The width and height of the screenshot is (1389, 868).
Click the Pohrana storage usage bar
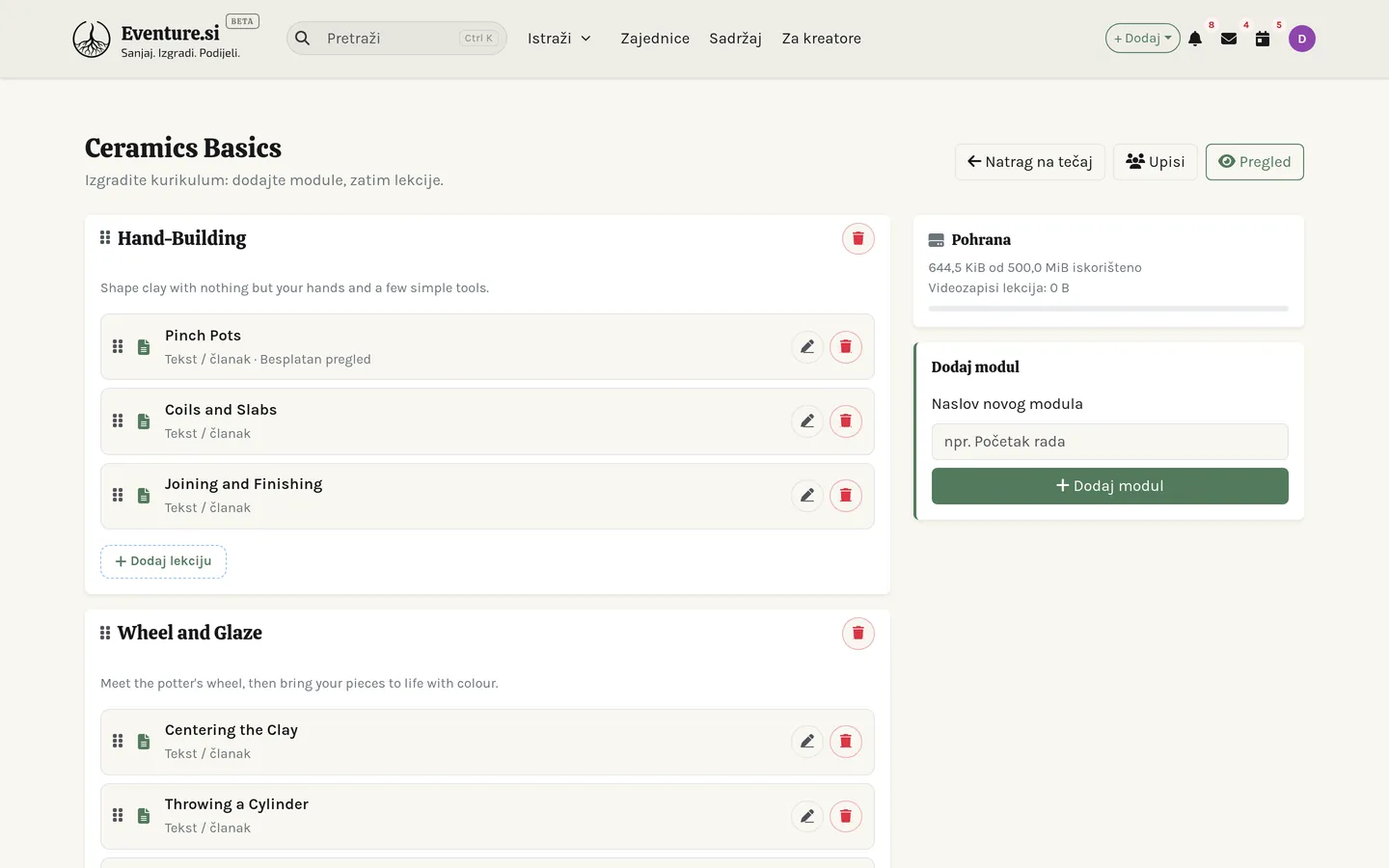coord(1108,309)
